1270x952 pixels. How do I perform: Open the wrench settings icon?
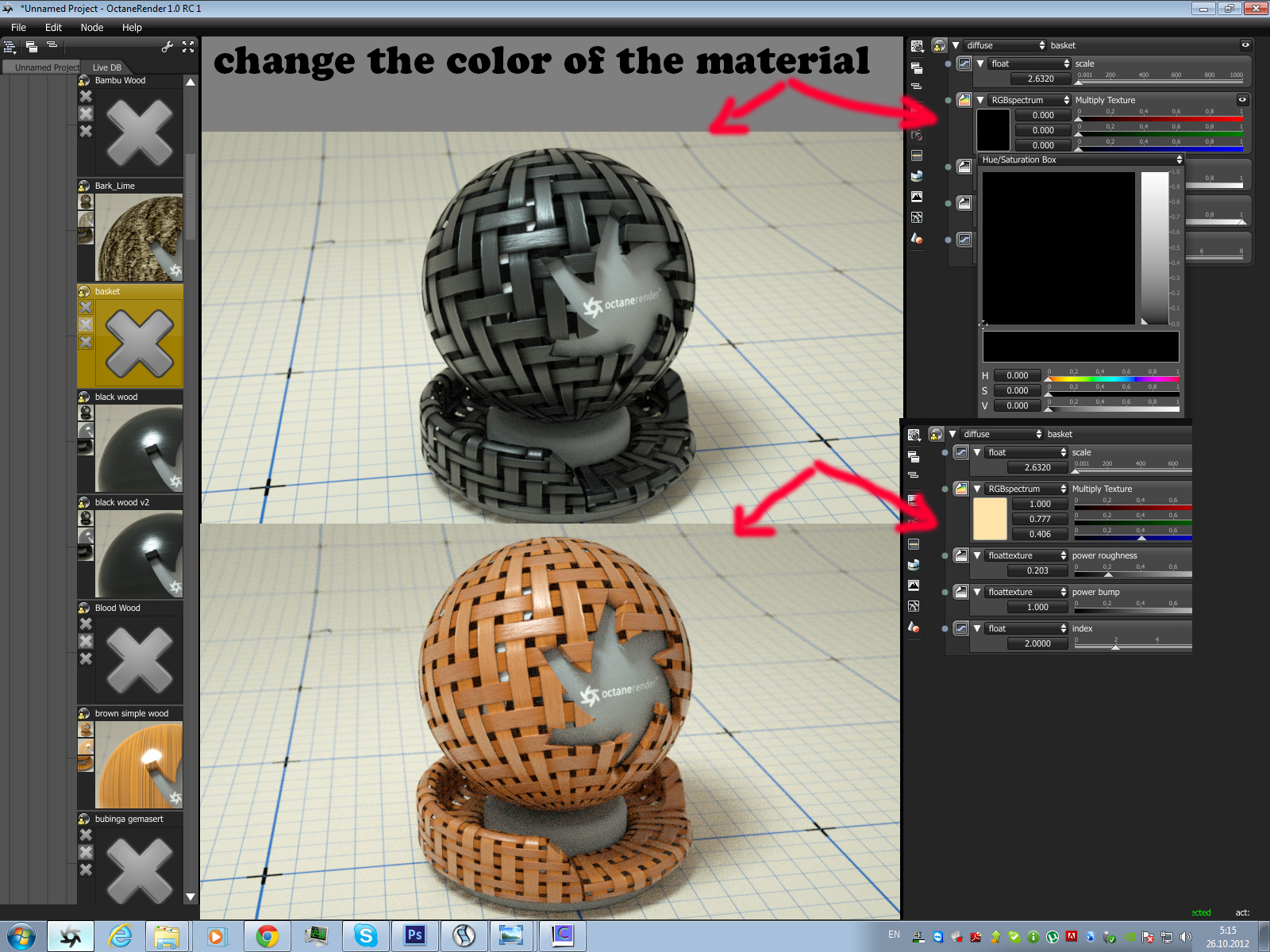(167, 47)
